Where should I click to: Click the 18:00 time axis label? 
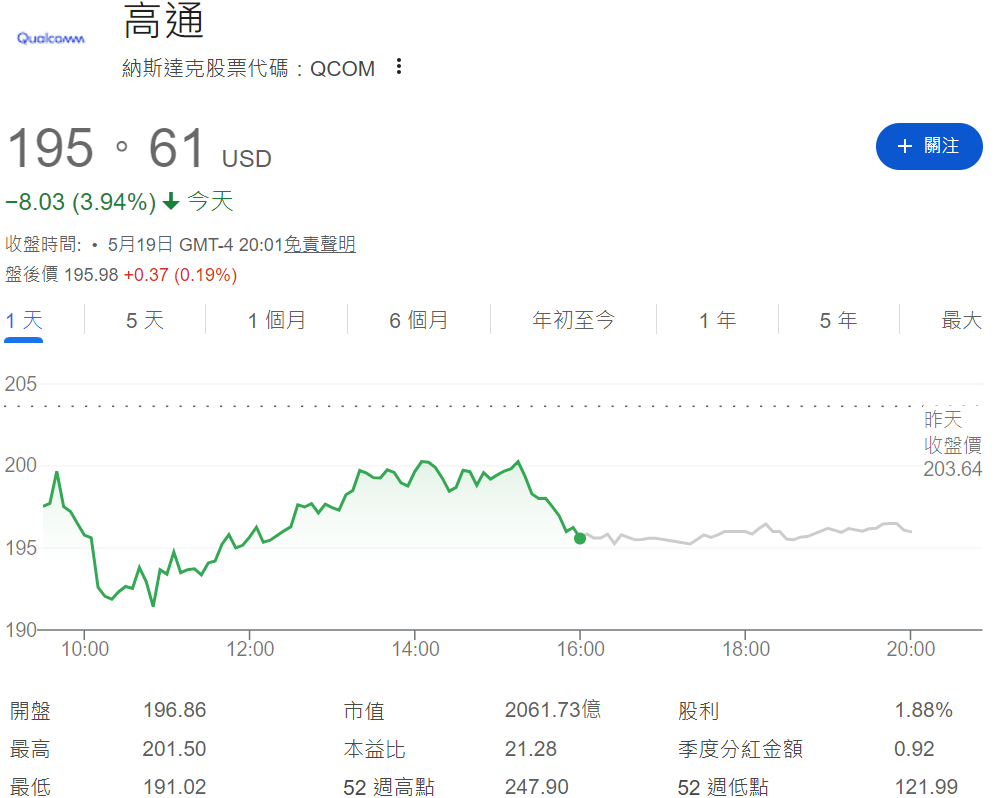point(746,649)
